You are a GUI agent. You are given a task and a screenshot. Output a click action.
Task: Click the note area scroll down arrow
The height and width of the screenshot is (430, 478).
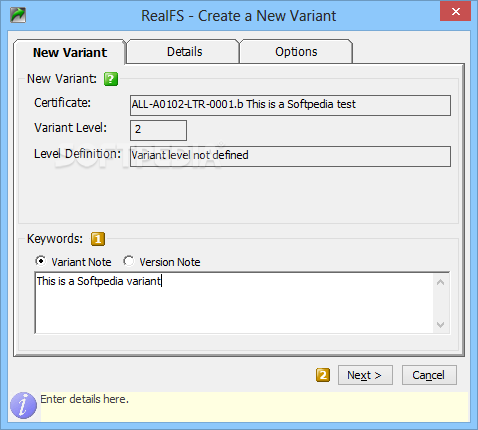pos(441,324)
